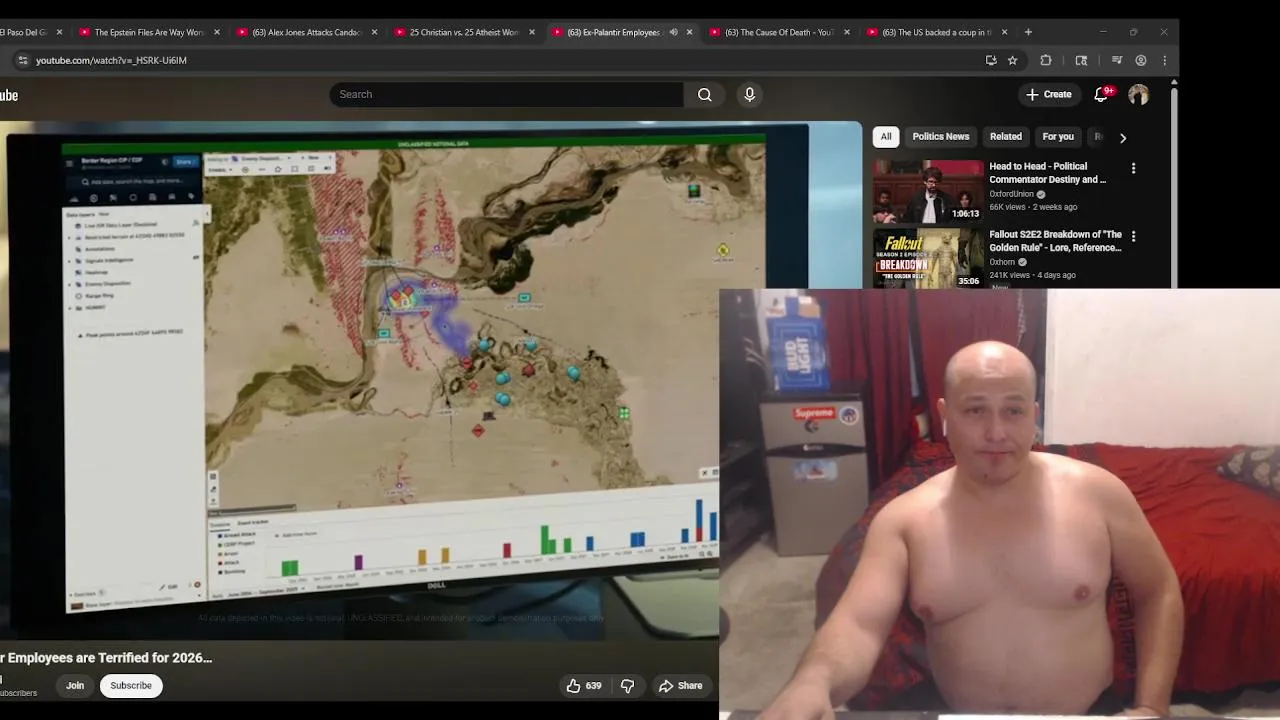Close the Epstein Files tab
The width and height of the screenshot is (1280, 720).
tap(216, 32)
